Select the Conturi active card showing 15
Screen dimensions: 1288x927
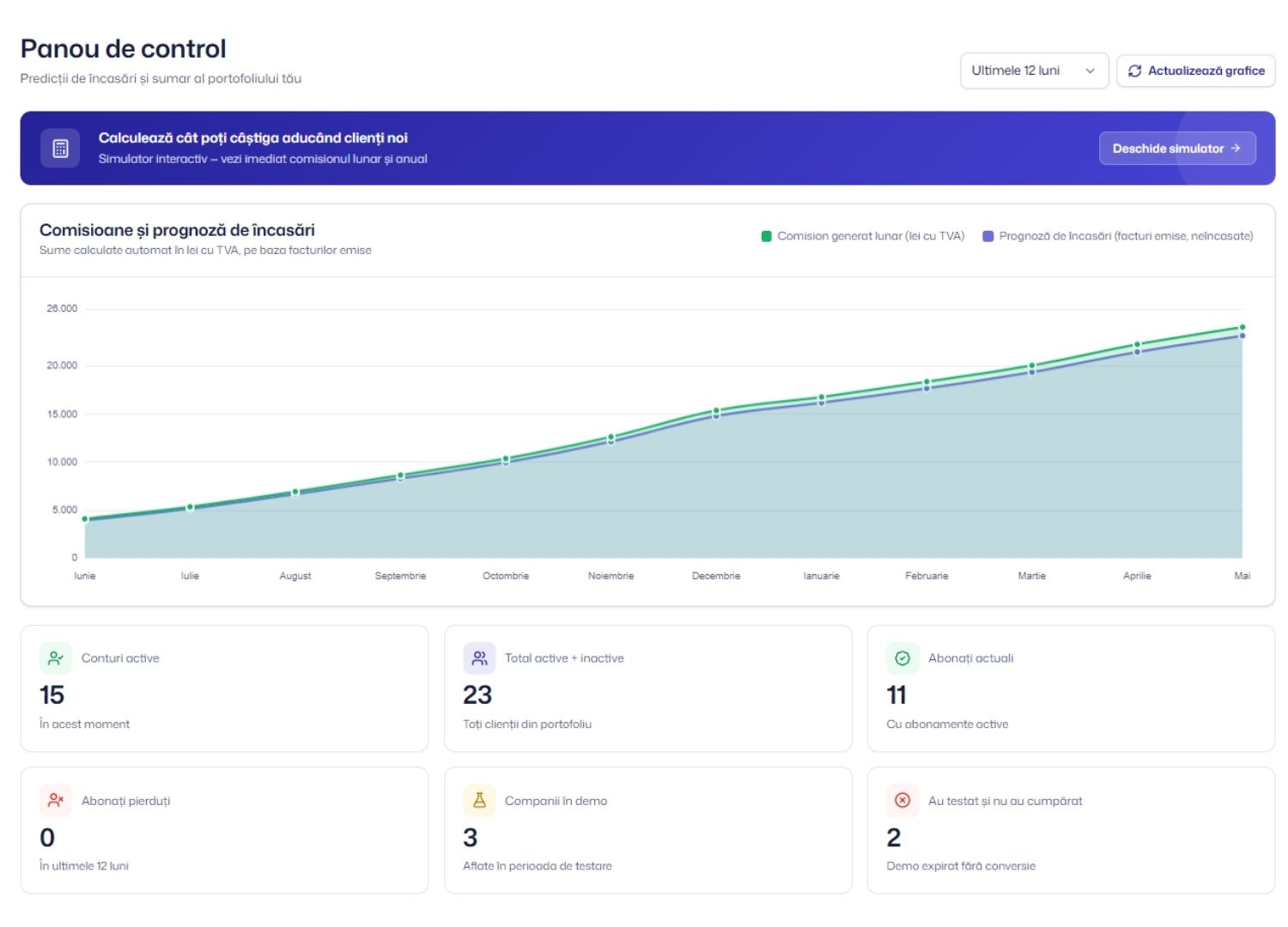(x=224, y=688)
